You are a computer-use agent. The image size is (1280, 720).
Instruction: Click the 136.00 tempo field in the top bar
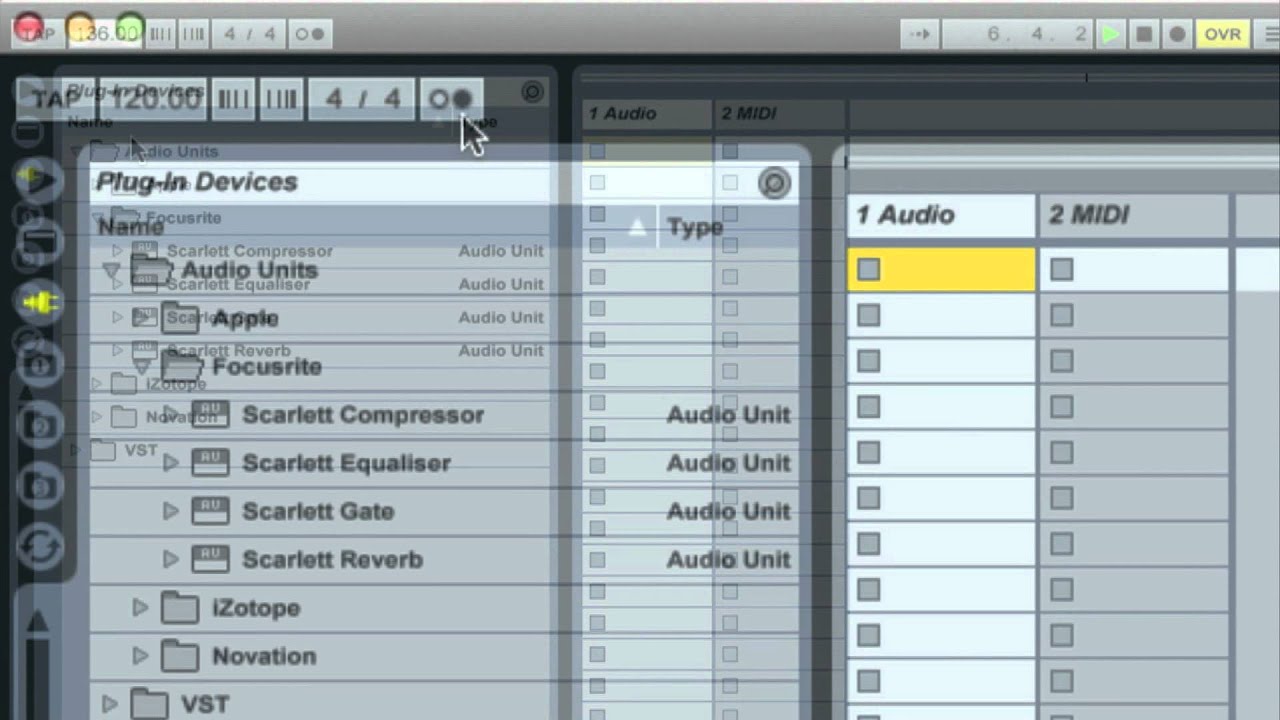point(106,33)
